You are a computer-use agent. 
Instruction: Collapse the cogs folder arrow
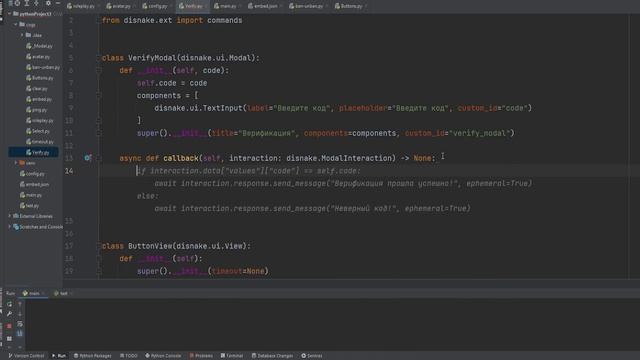point(16,24)
